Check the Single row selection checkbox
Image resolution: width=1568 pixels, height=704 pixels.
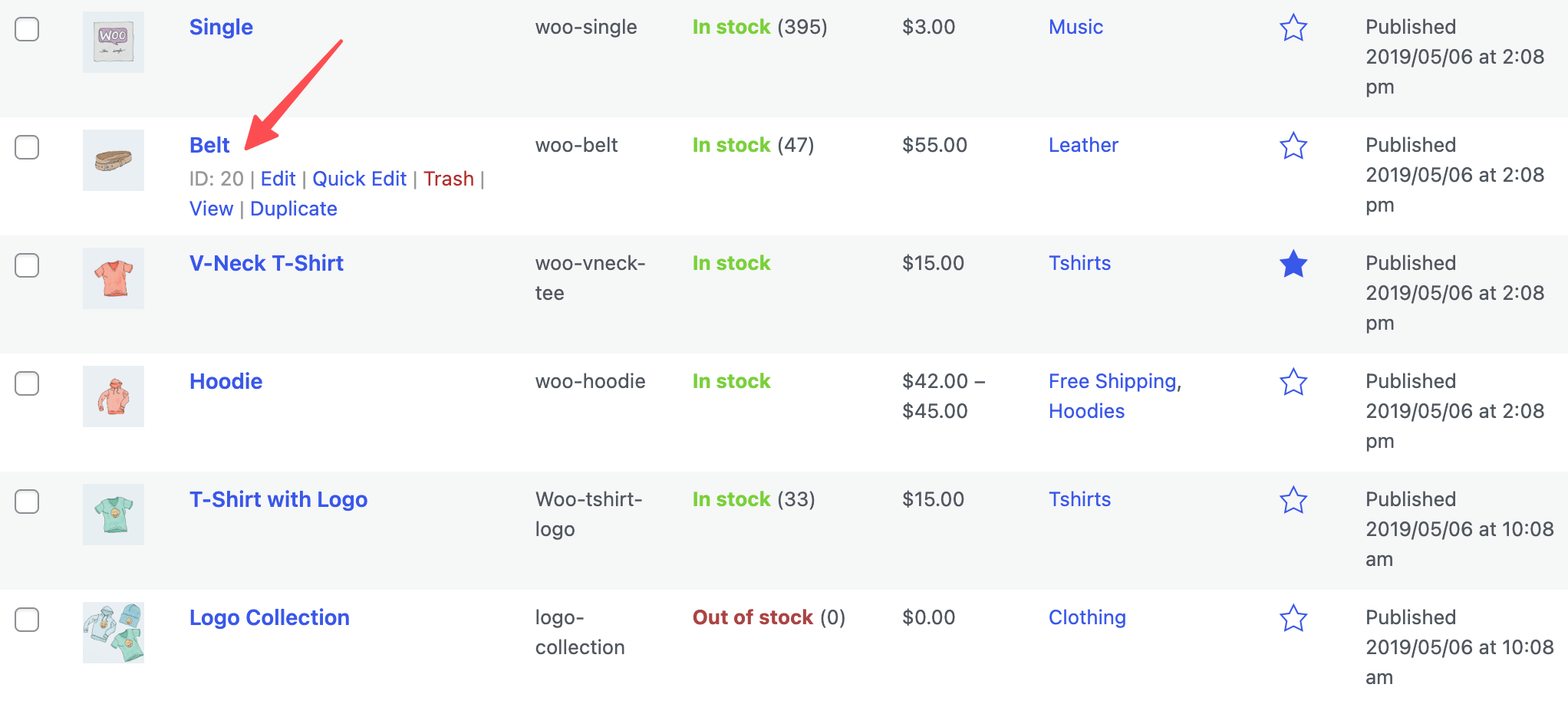27,29
